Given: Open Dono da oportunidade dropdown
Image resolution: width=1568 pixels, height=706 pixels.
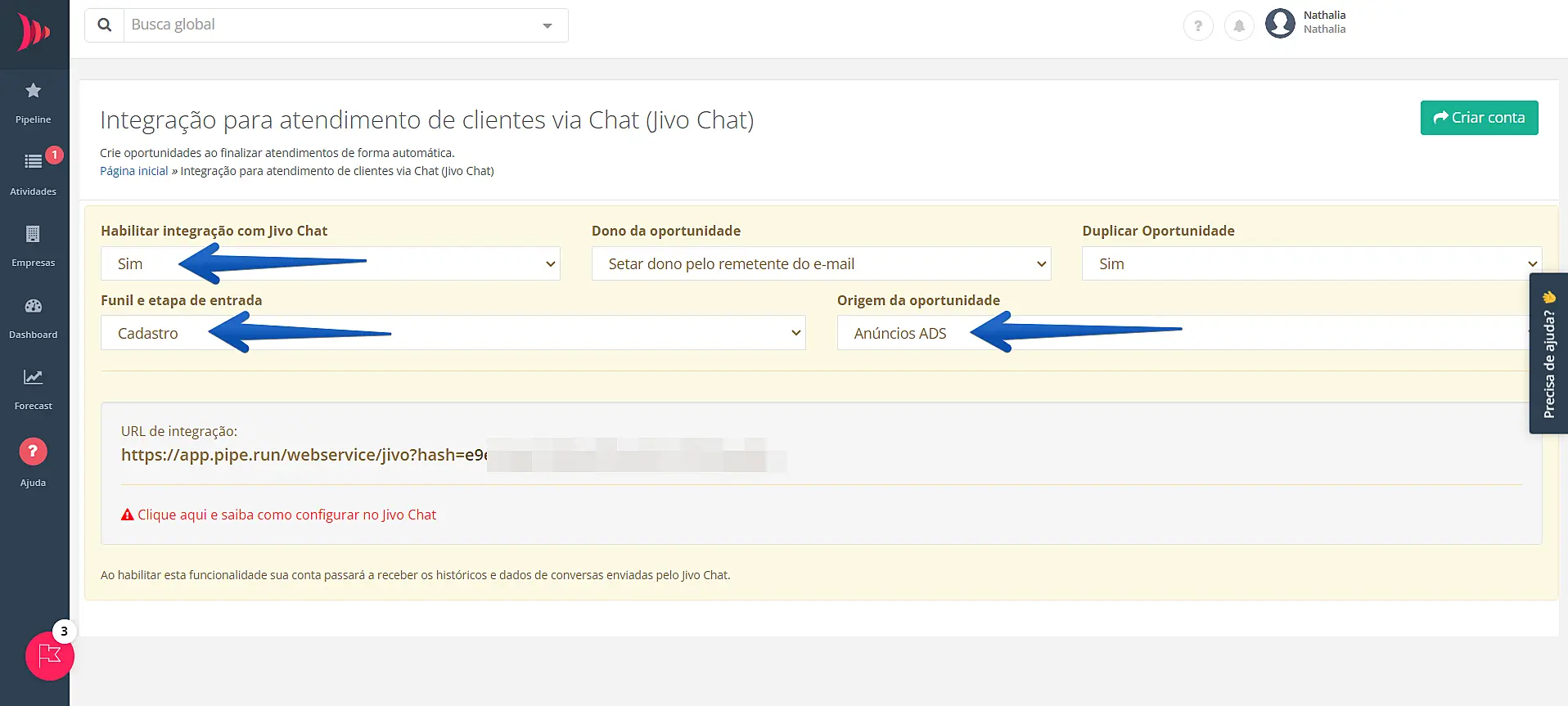Looking at the screenshot, I should tap(822, 263).
